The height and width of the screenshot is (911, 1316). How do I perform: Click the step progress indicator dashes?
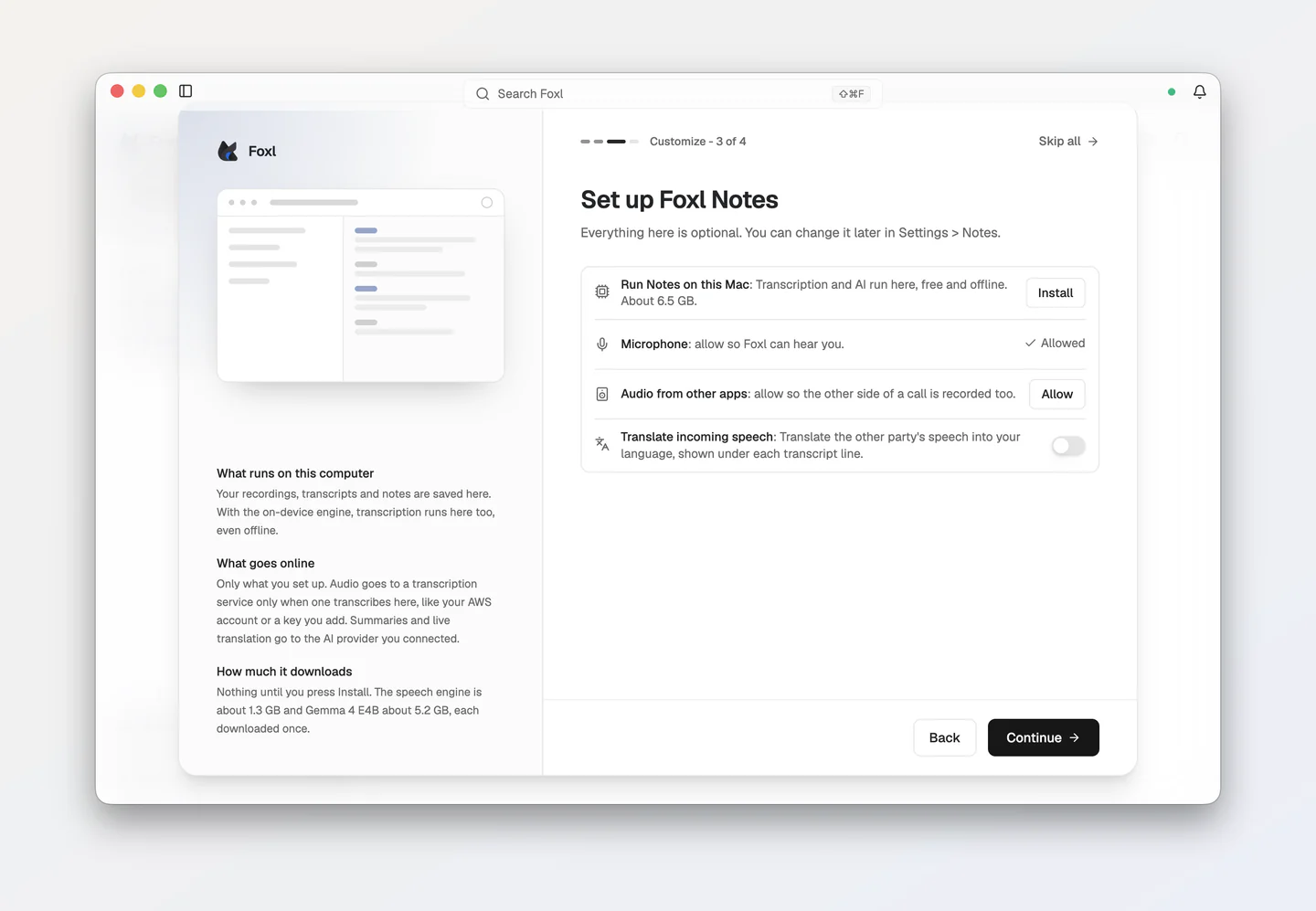pyautogui.click(x=609, y=142)
